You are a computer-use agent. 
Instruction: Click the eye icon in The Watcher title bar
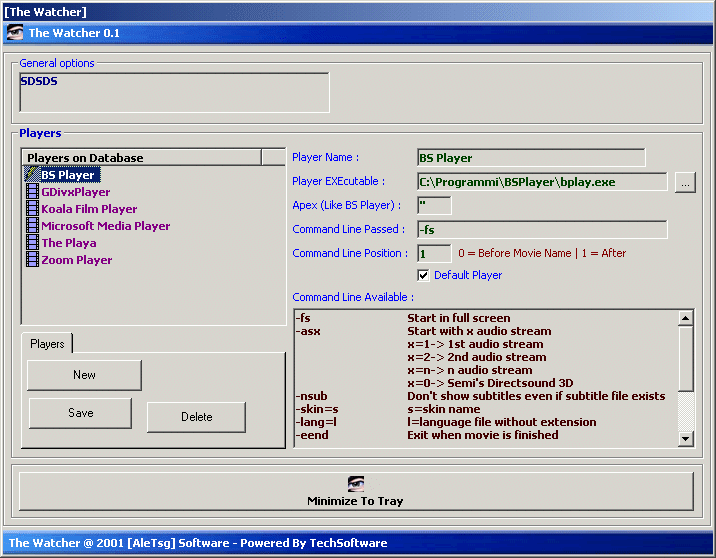point(15,33)
